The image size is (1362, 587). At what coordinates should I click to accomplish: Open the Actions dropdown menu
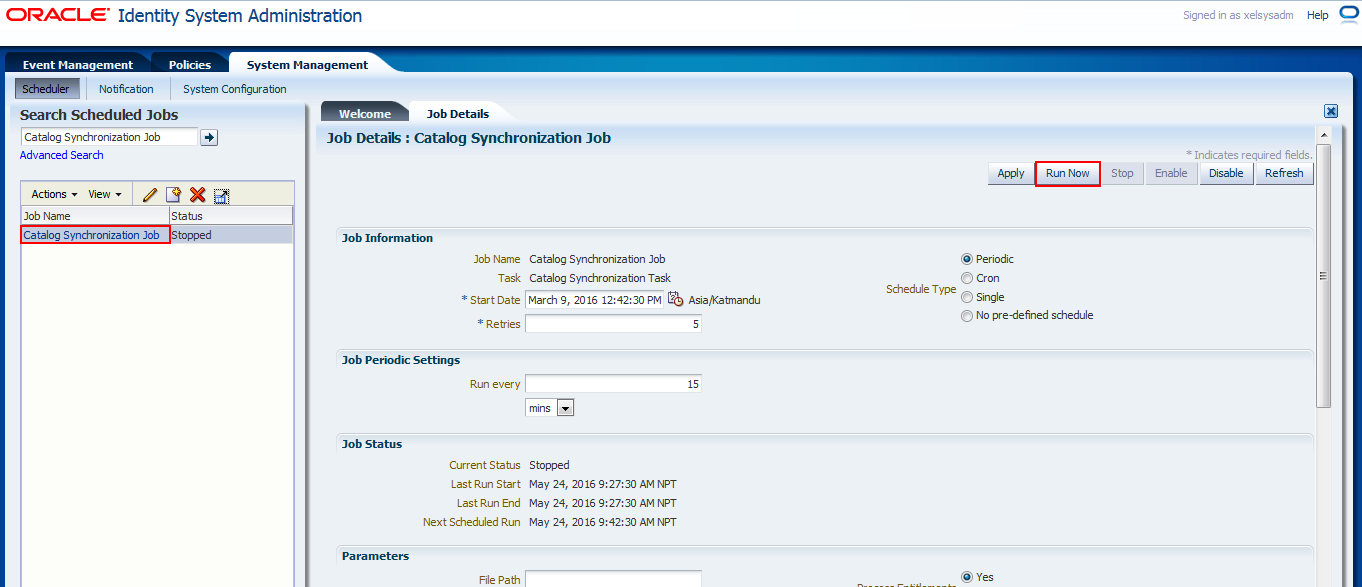pos(54,194)
